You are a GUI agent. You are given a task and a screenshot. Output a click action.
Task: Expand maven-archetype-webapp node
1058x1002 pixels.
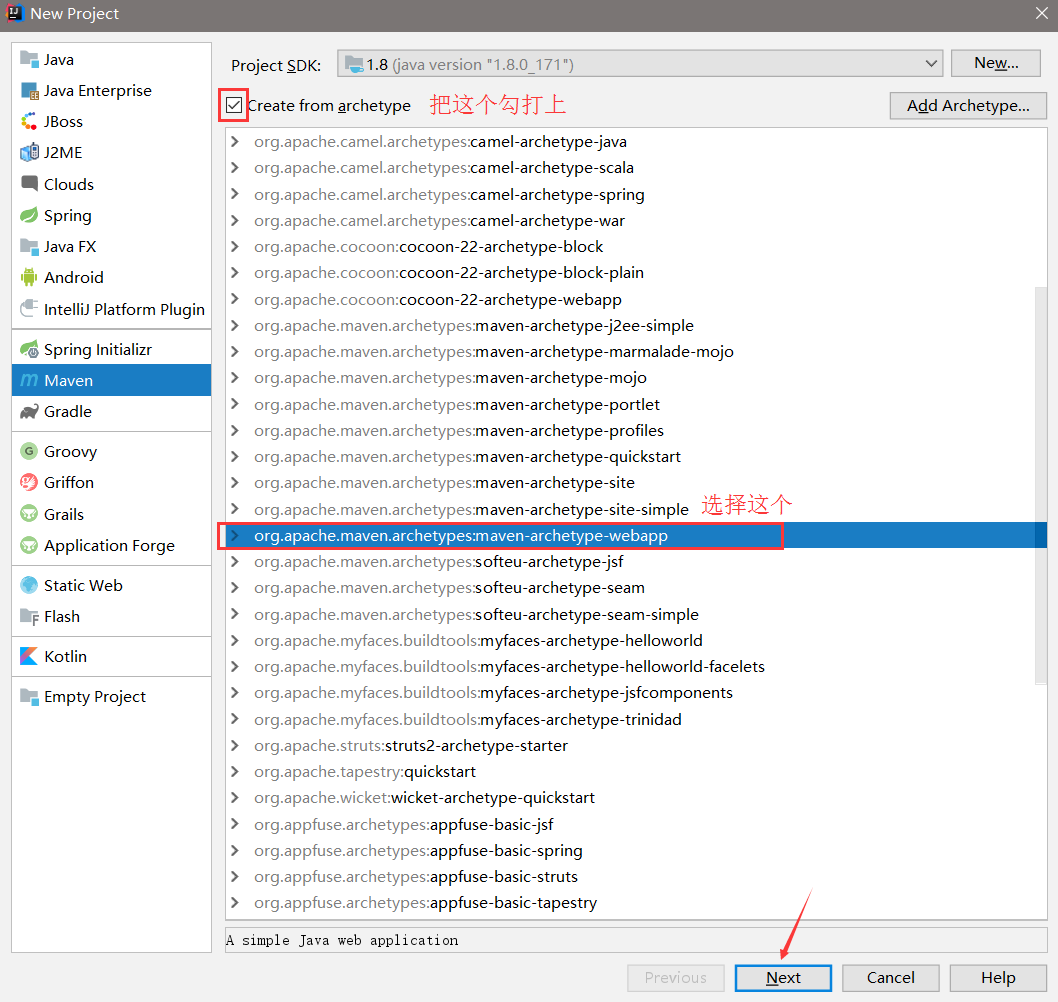tap(235, 536)
